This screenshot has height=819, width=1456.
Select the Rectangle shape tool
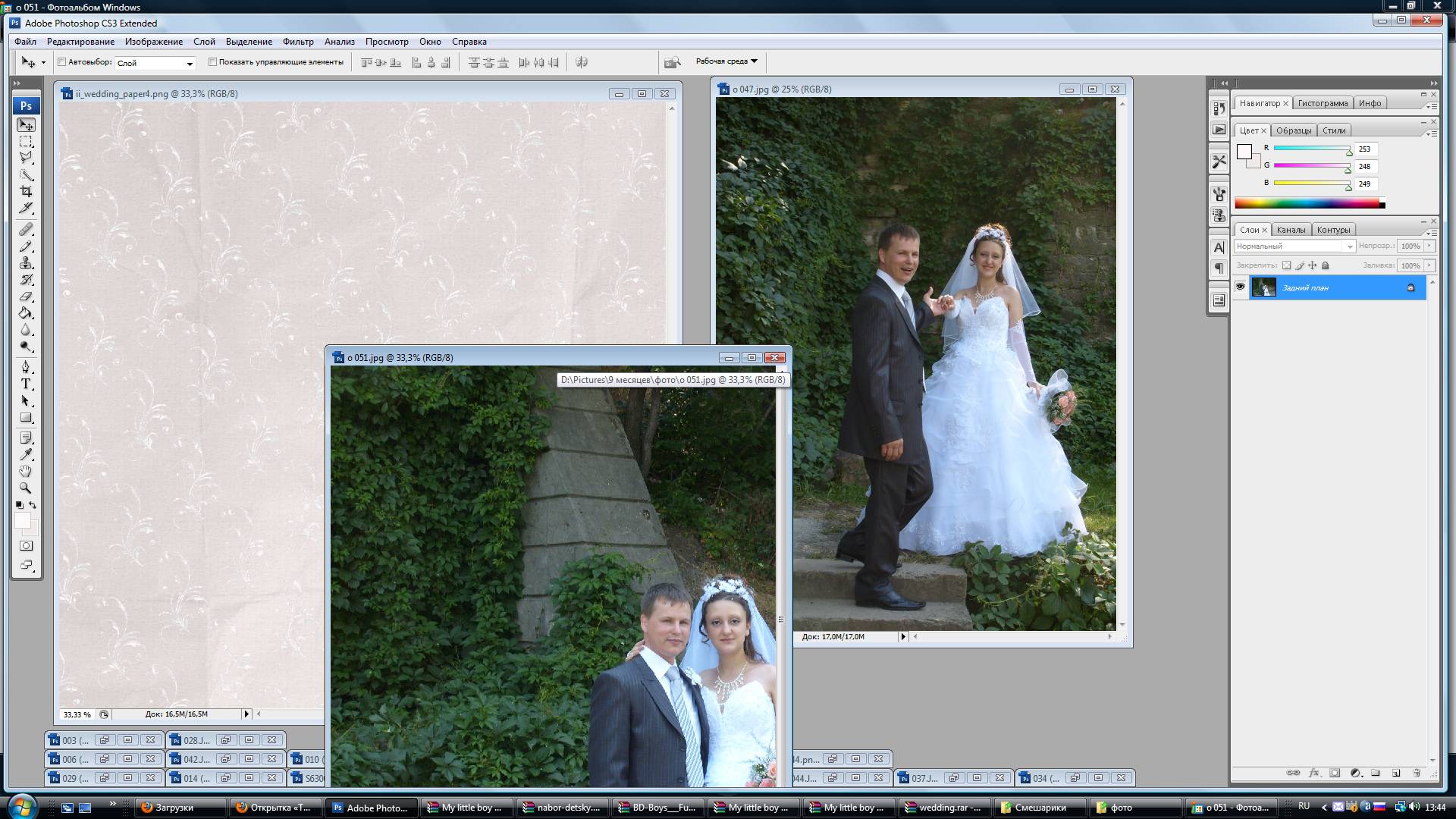26,417
